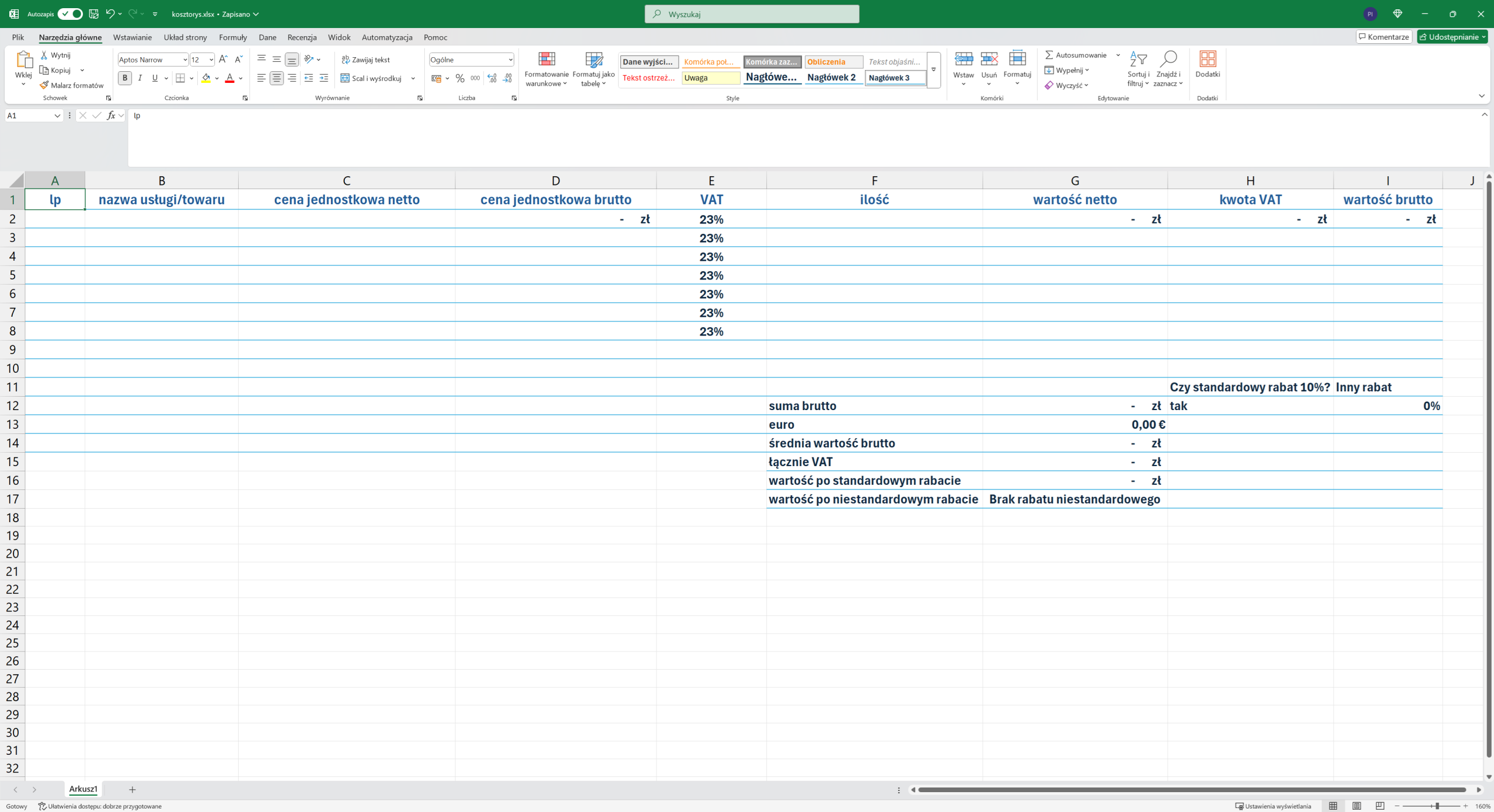1494x812 pixels.
Task: Click the zoom slider handle
Action: point(1437,806)
